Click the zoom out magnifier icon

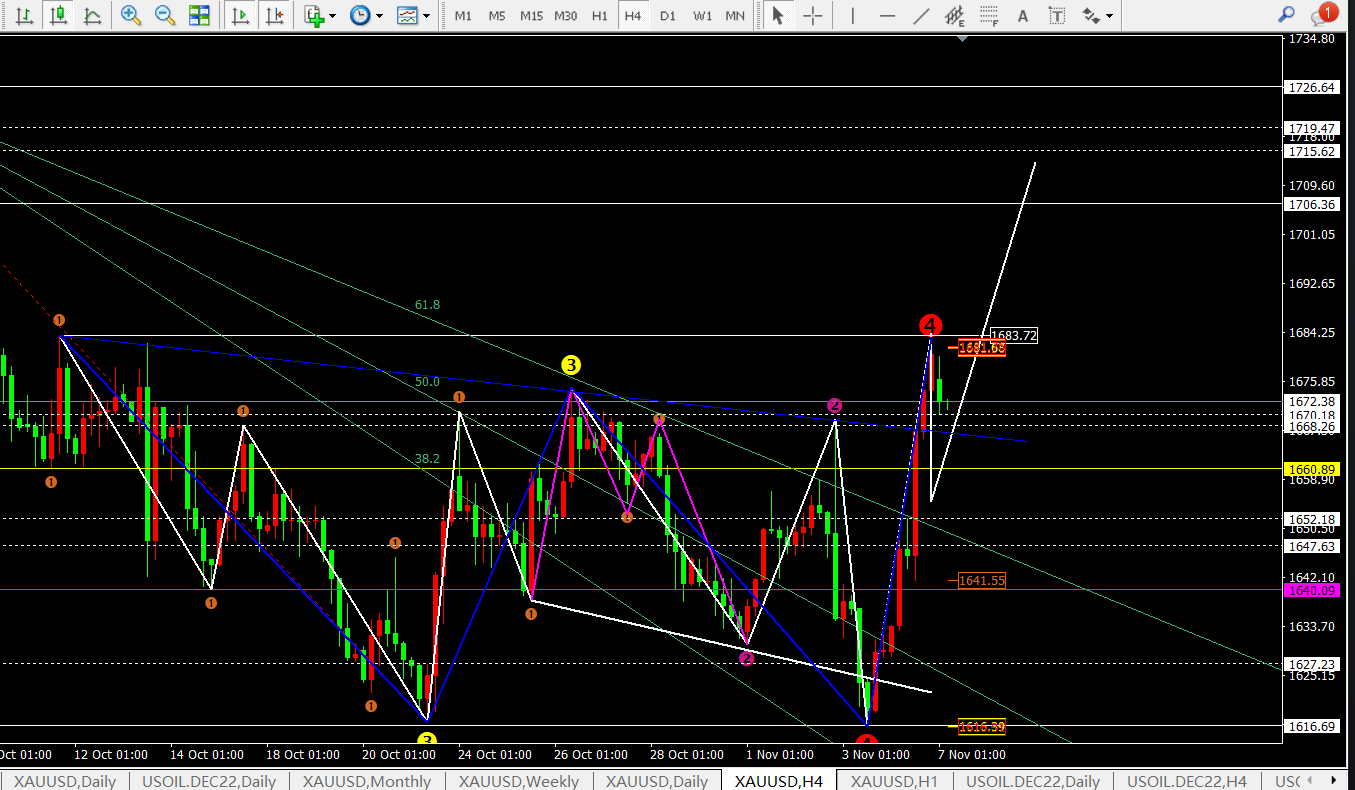click(x=165, y=15)
